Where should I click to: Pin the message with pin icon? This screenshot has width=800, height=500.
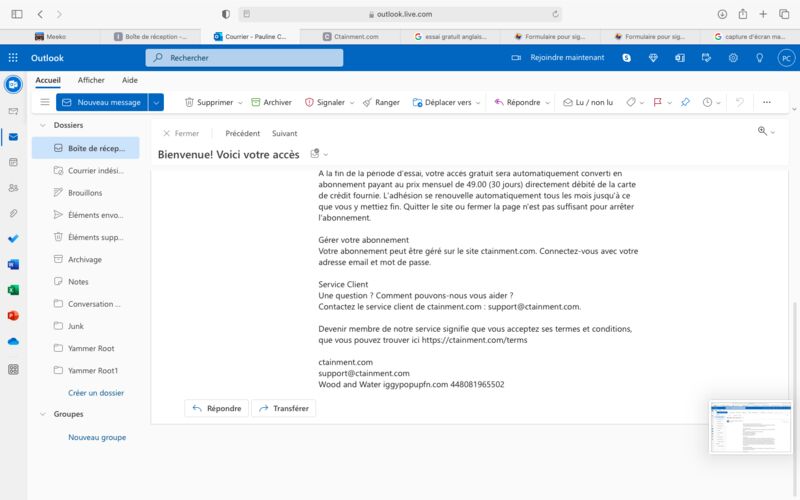coord(685,102)
